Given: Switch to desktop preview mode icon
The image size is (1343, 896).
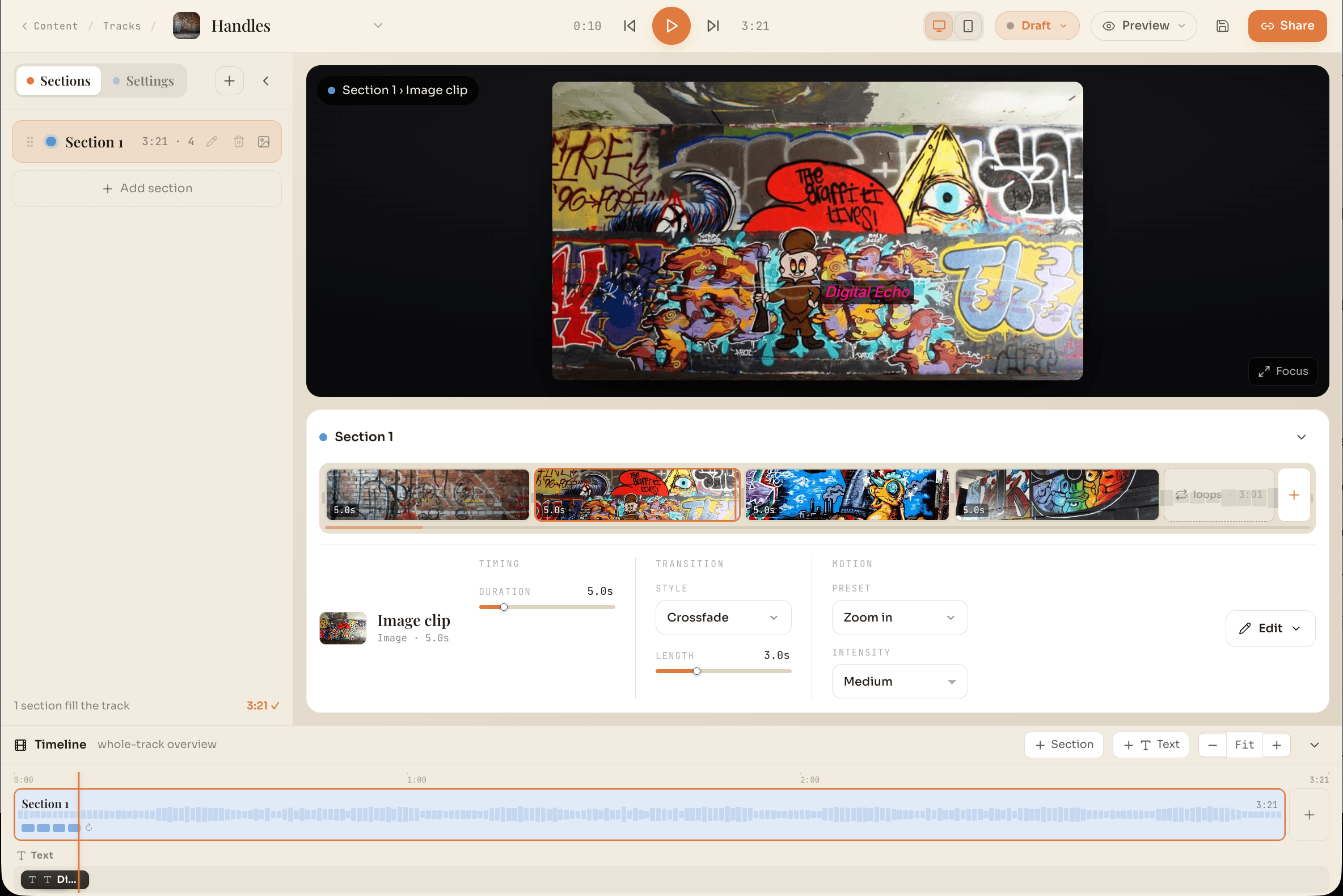Looking at the screenshot, I should pos(939,26).
